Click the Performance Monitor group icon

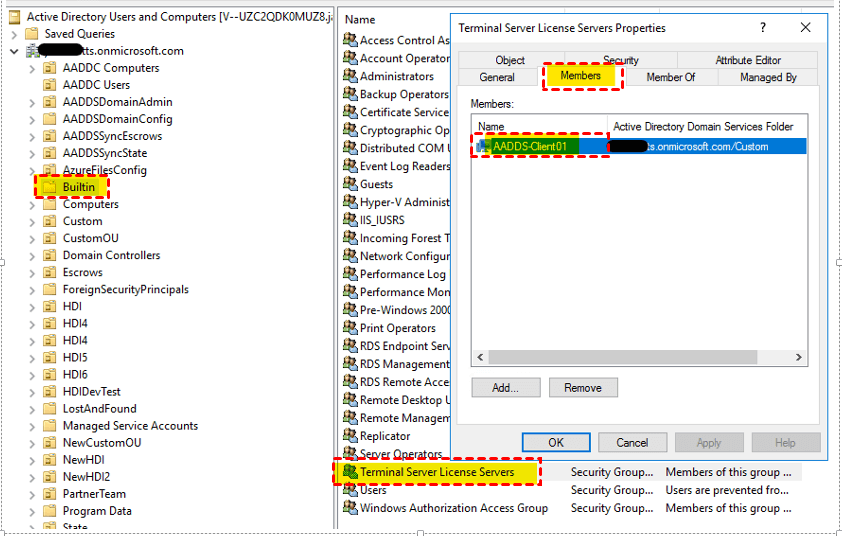[350, 291]
